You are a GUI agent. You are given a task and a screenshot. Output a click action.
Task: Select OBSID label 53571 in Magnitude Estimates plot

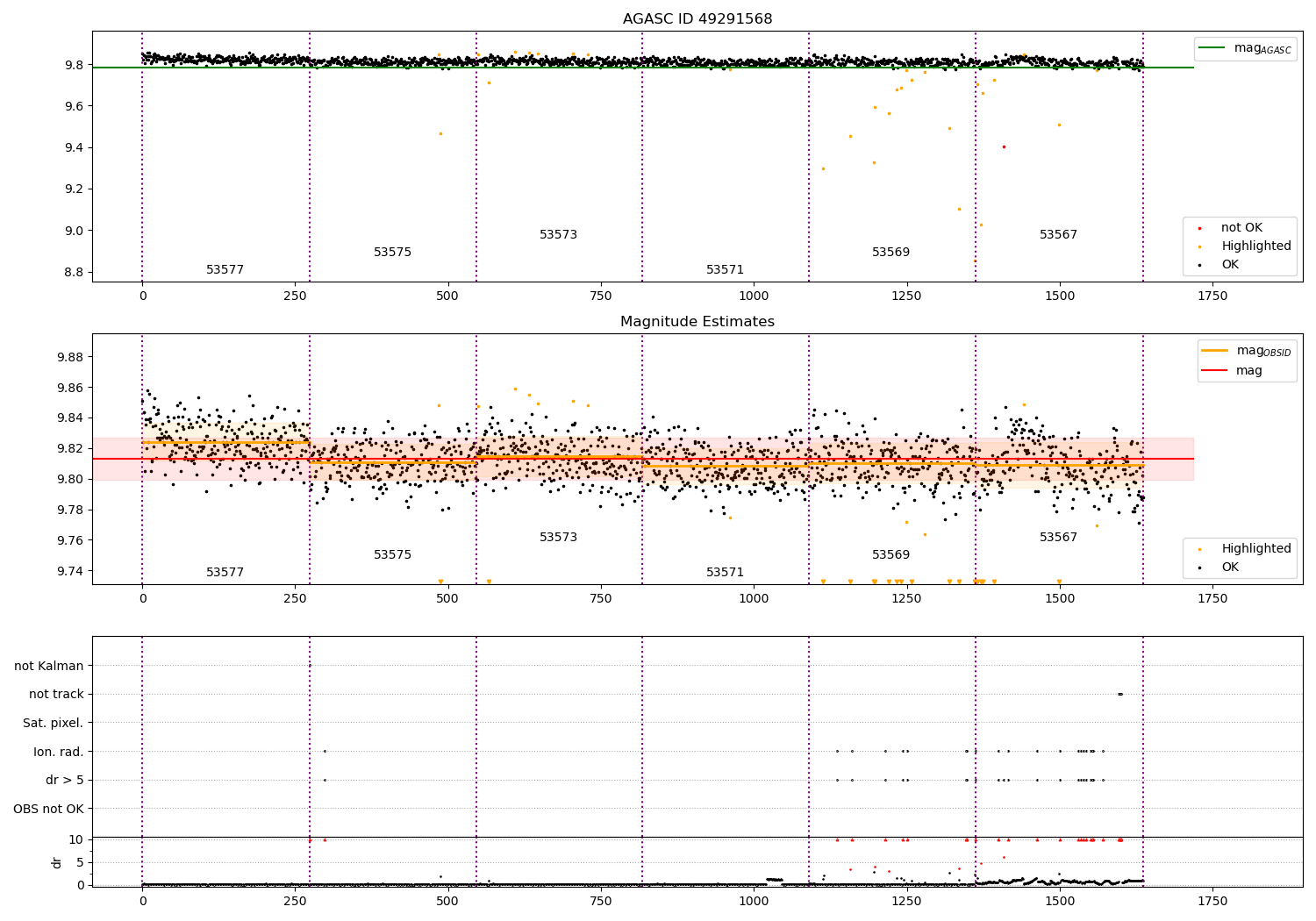[725, 573]
